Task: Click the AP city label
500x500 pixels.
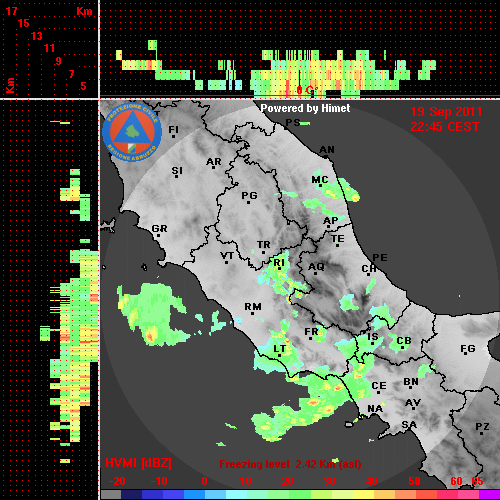Action: 331,221
